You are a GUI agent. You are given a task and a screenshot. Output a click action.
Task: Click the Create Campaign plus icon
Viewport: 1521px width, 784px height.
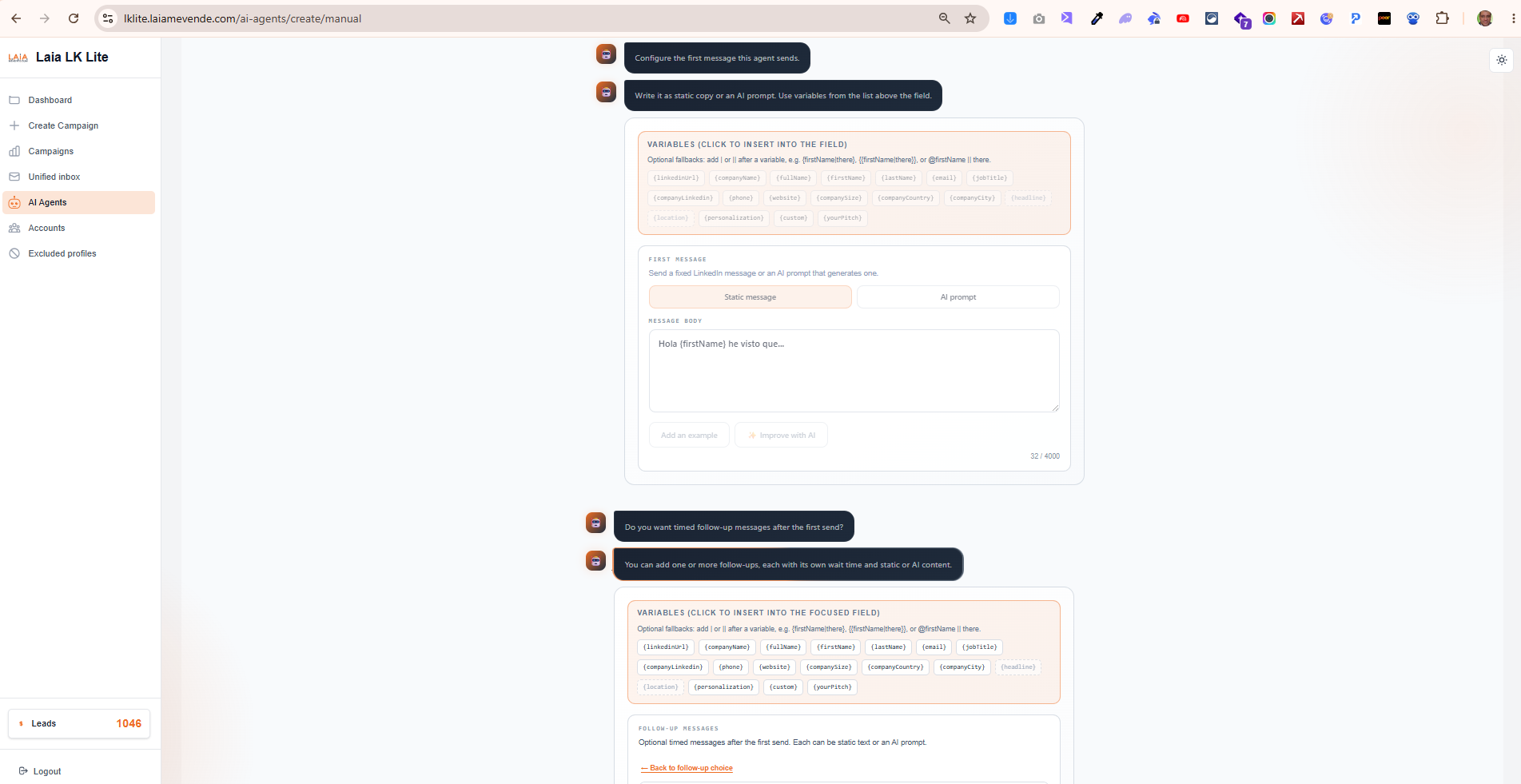coord(14,125)
